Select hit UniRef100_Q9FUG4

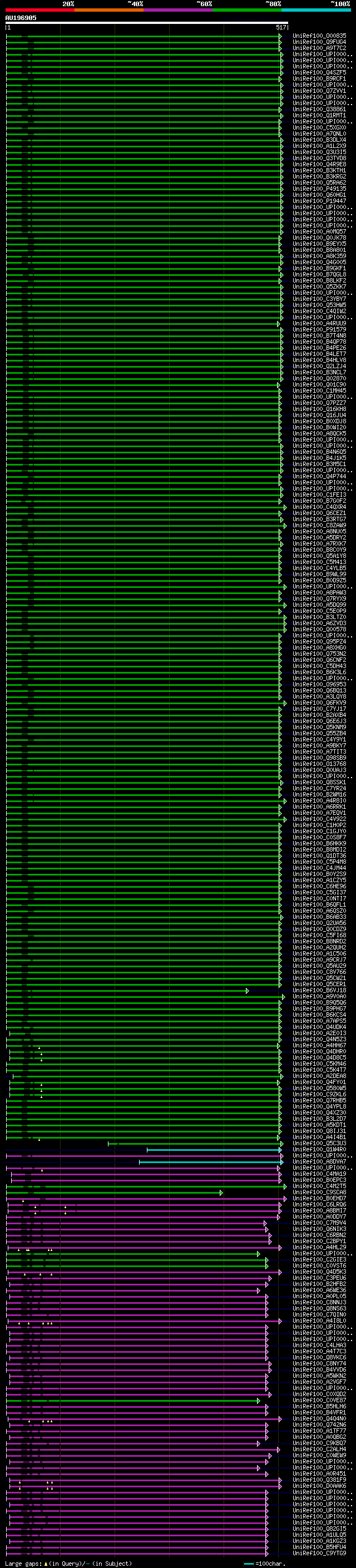[319, 42]
